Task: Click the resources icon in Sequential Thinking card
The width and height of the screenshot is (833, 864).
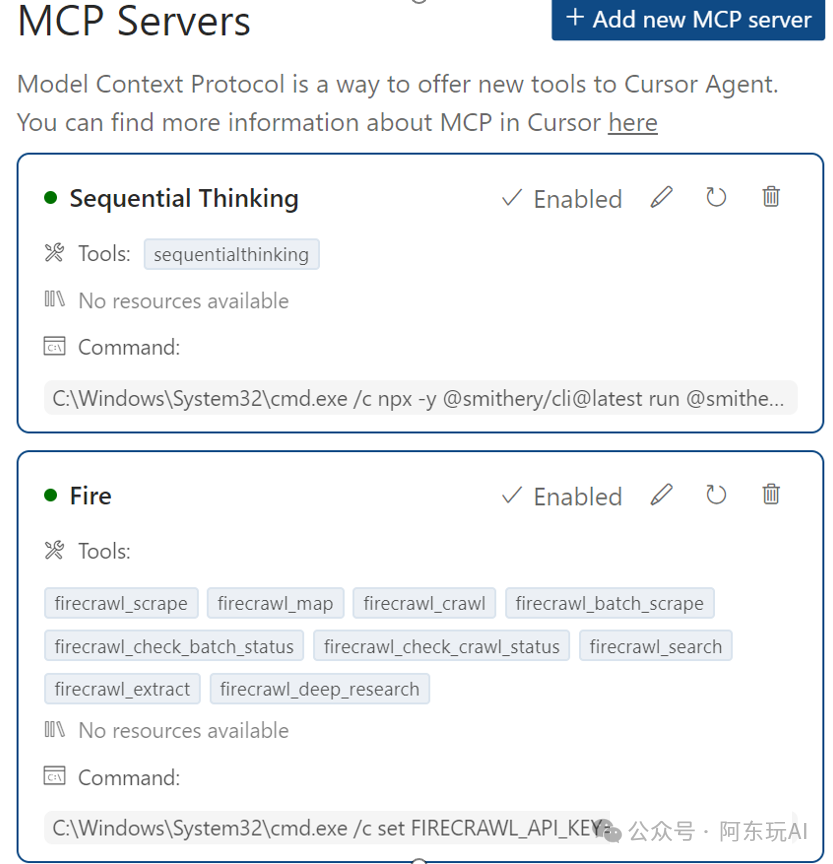Action: pos(53,300)
